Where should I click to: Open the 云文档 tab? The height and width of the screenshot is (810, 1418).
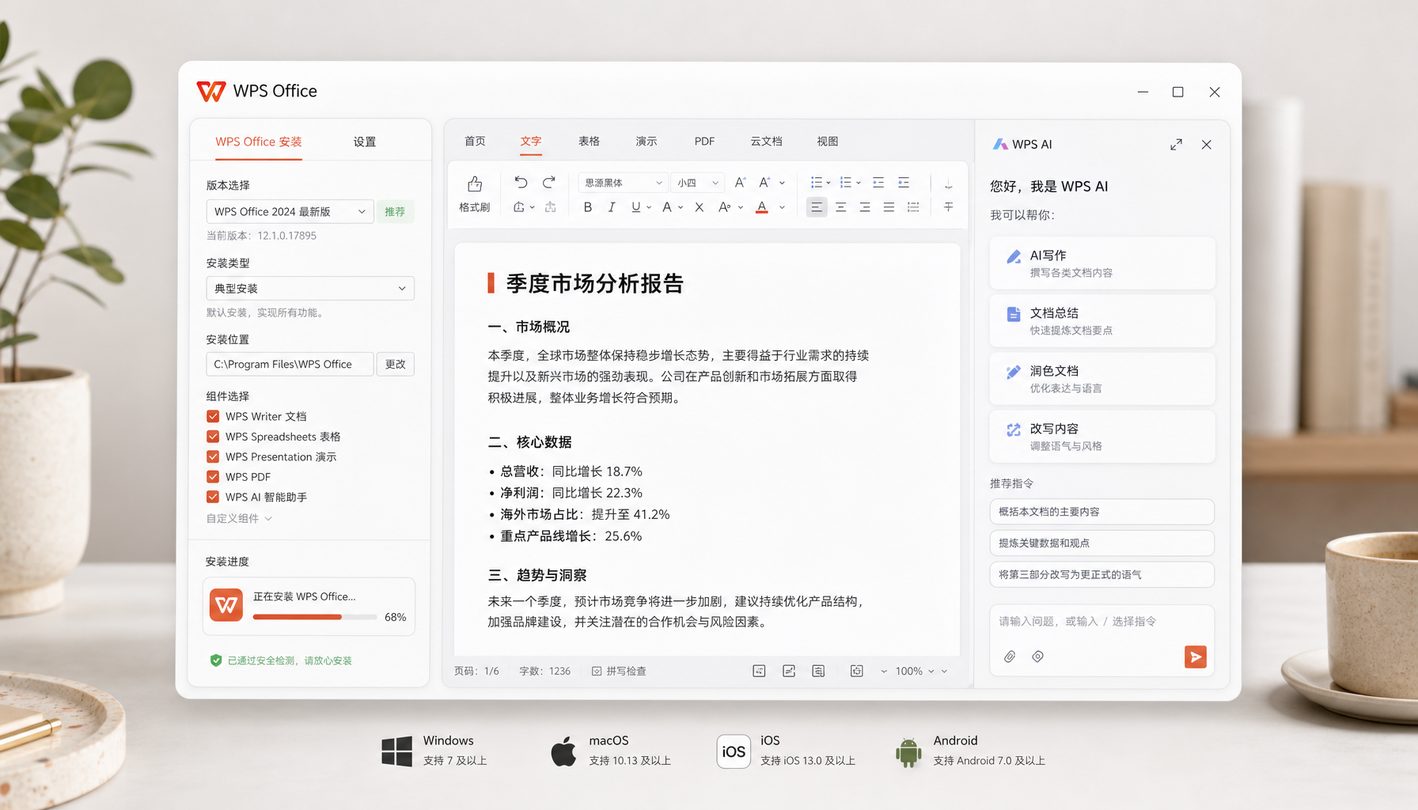point(766,141)
